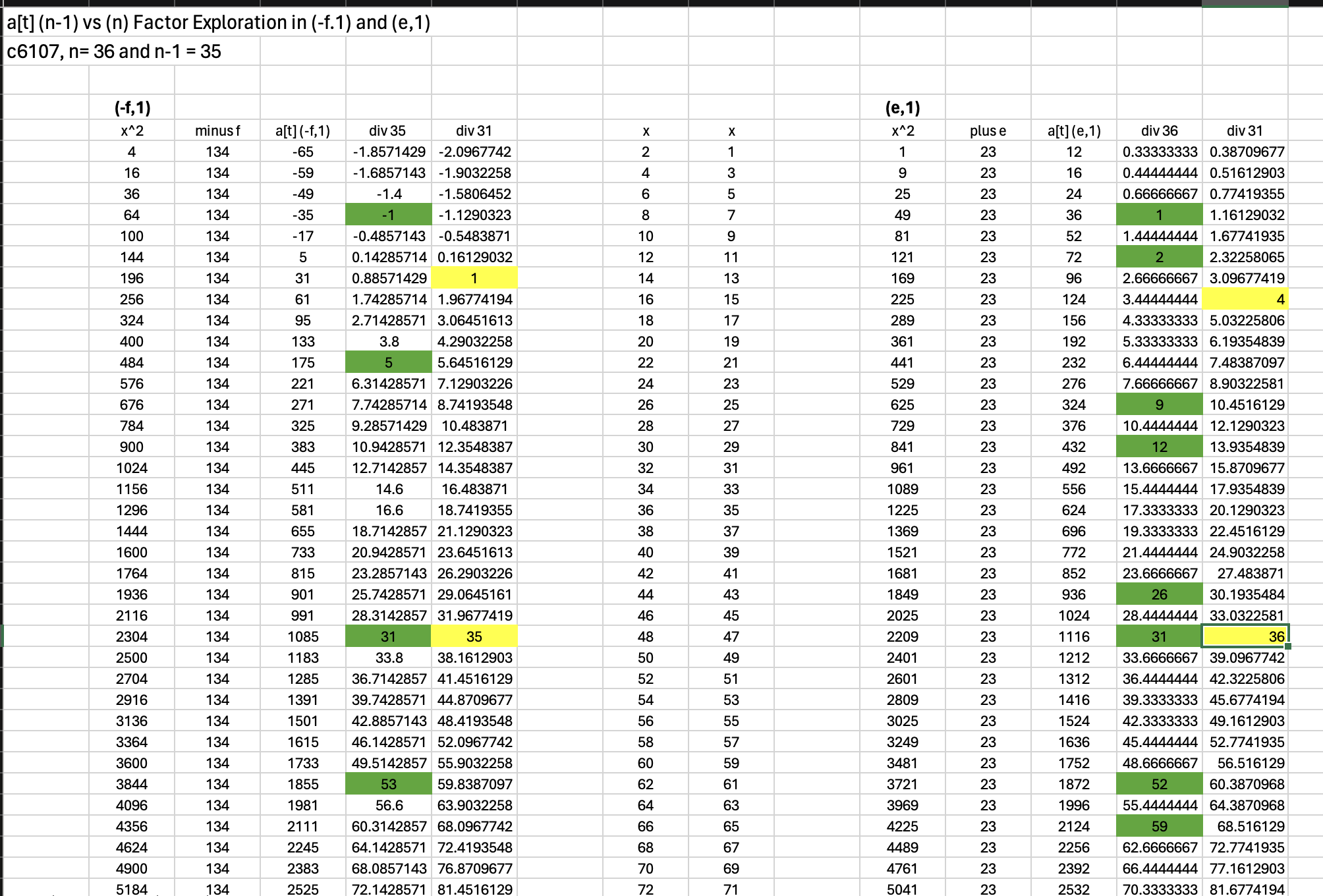Select the x^2 value '3844'
1323x896 pixels.
[132, 784]
